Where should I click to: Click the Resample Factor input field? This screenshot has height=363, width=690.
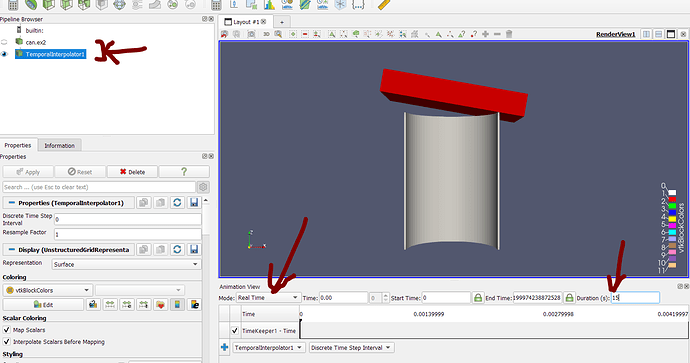pos(128,235)
